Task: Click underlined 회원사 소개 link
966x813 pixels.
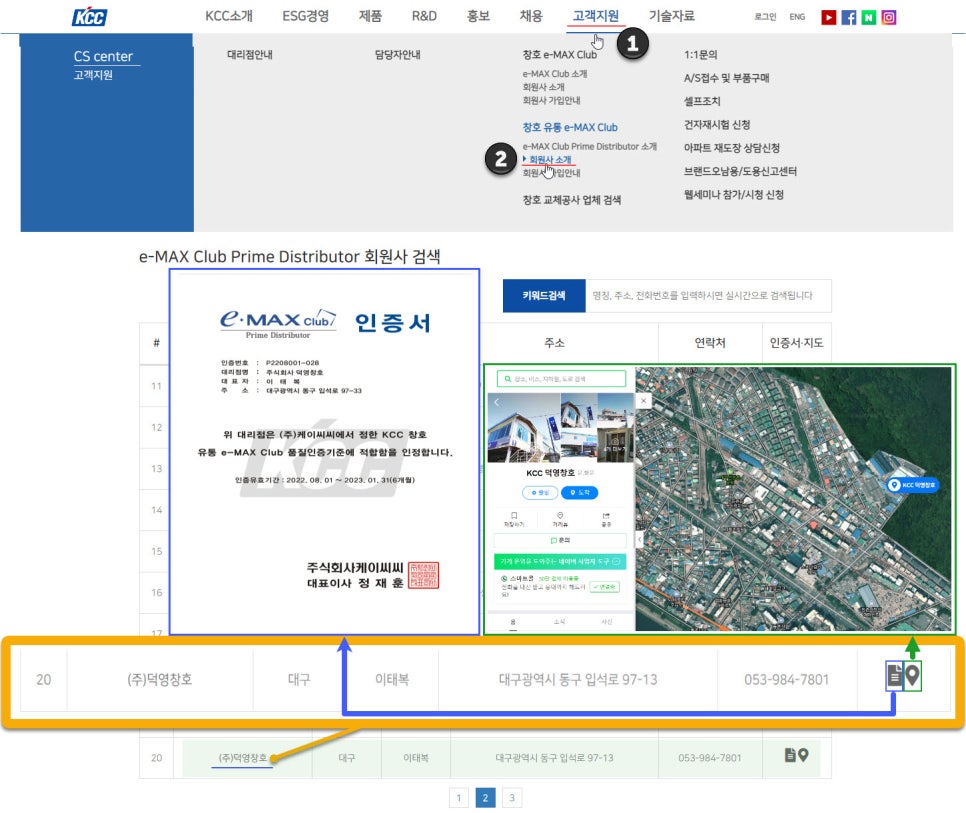Action: (x=550, y=160)
